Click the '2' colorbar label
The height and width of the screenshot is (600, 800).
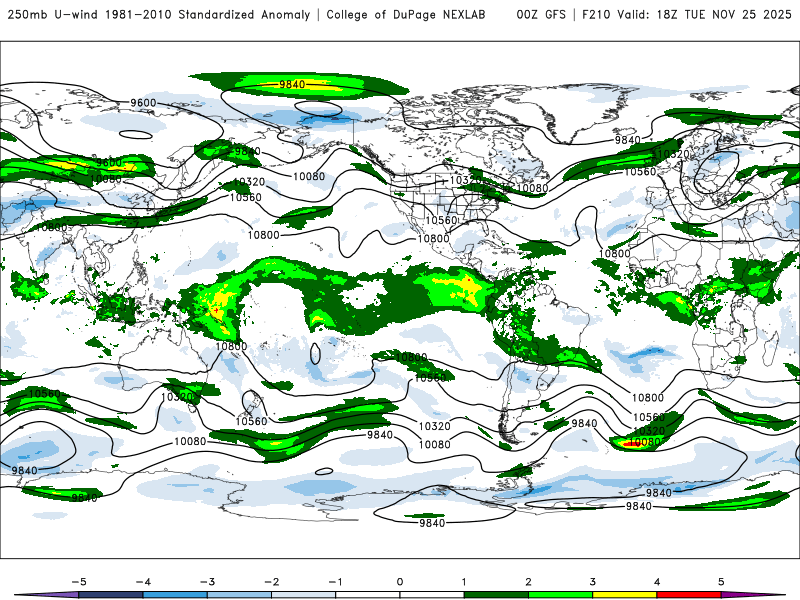528,582
